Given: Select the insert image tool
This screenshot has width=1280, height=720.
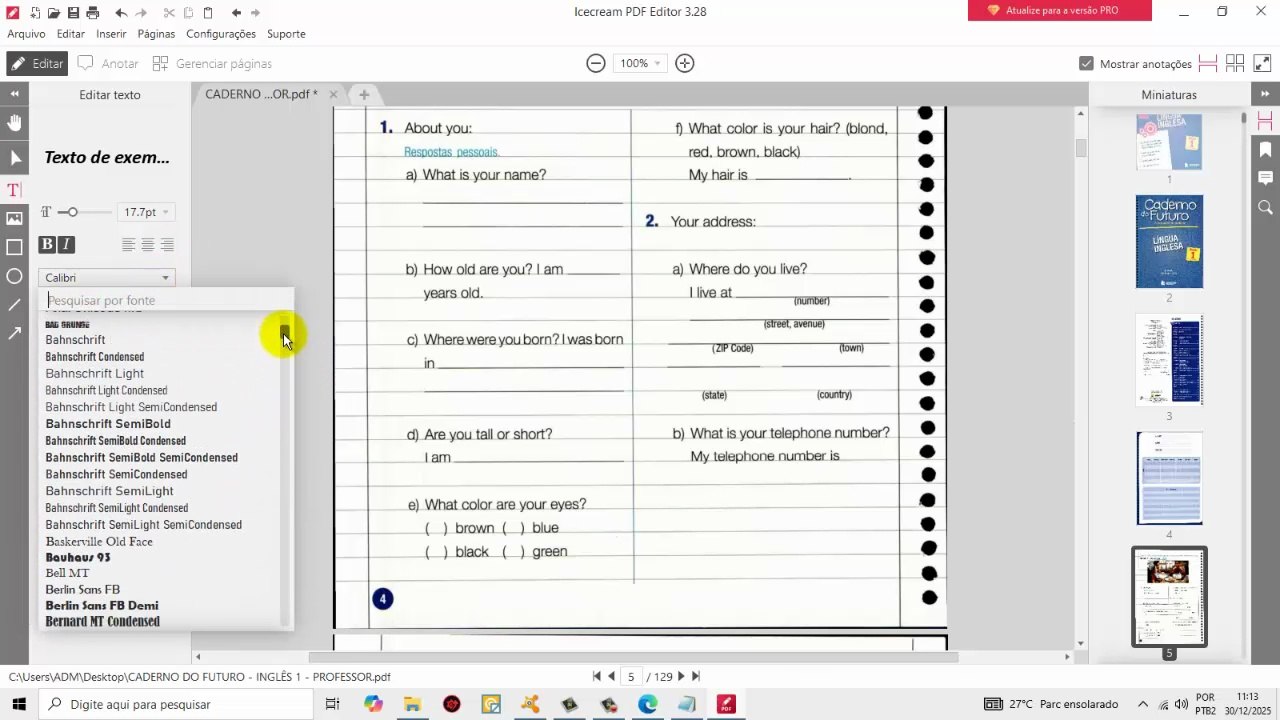Looking at the screenshot, I should pos(14,218).
